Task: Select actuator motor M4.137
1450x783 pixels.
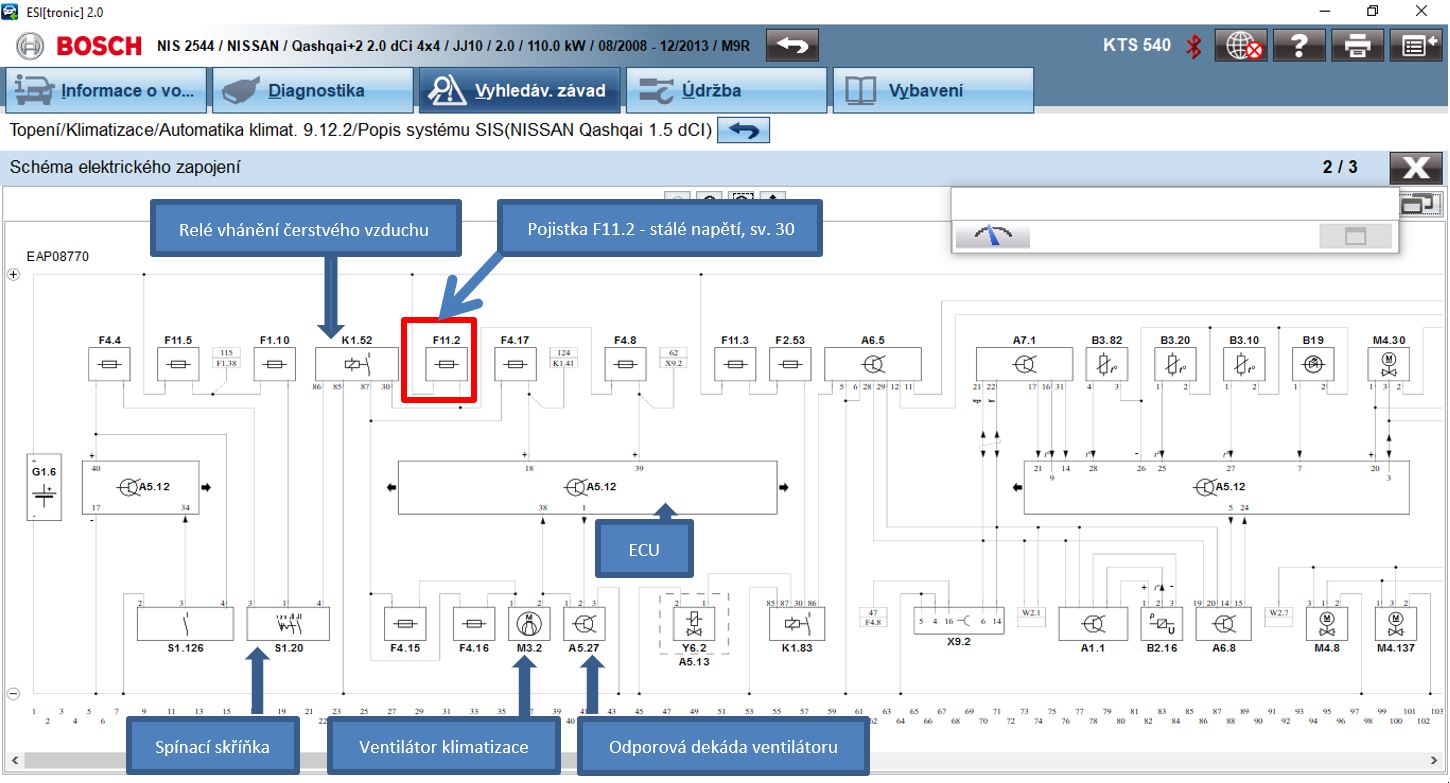Action: 1395,624
